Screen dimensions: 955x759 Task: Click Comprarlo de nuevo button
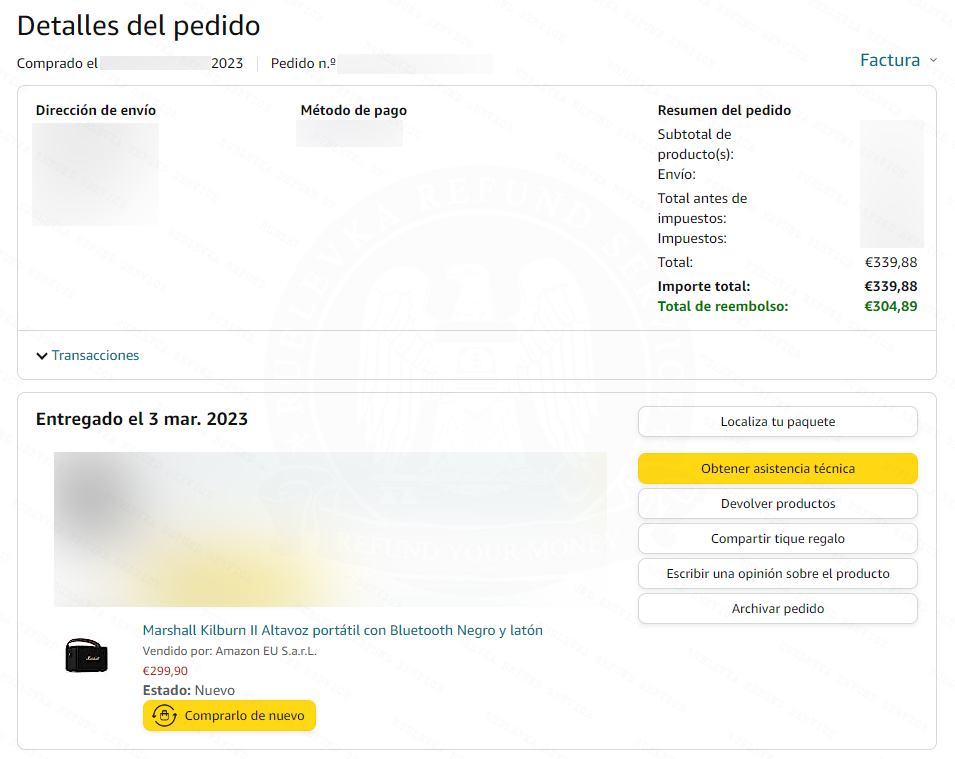229,715
